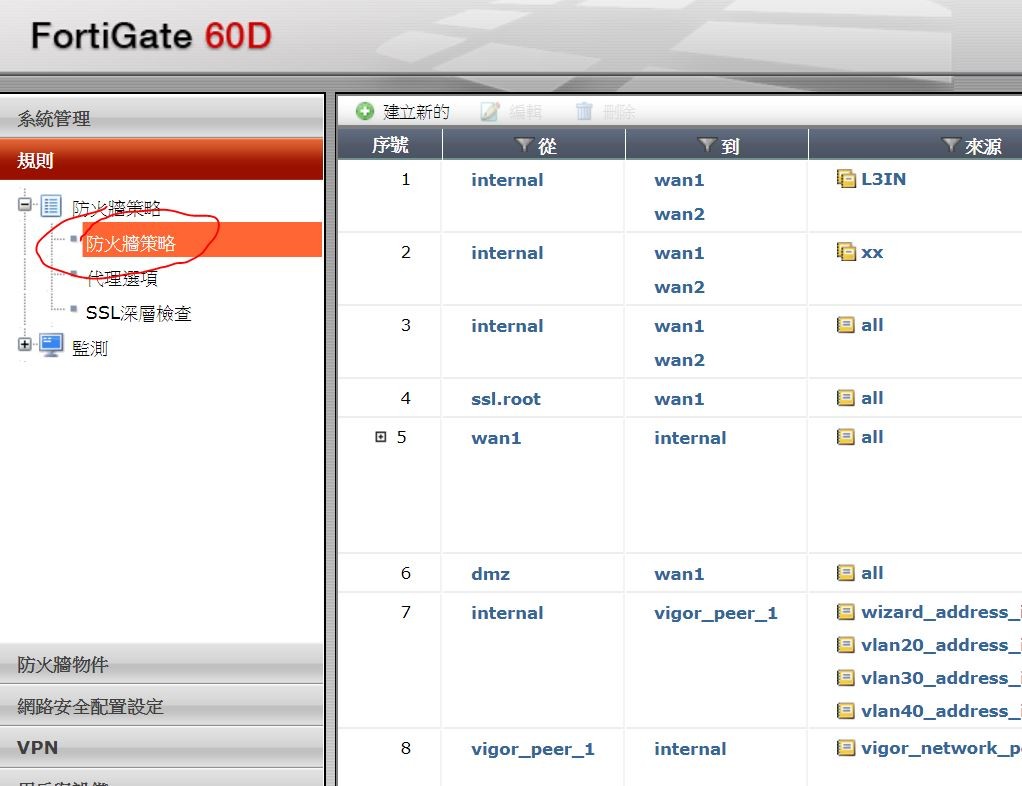Collapse the 防火牆策略 tree node

(25, 205)
